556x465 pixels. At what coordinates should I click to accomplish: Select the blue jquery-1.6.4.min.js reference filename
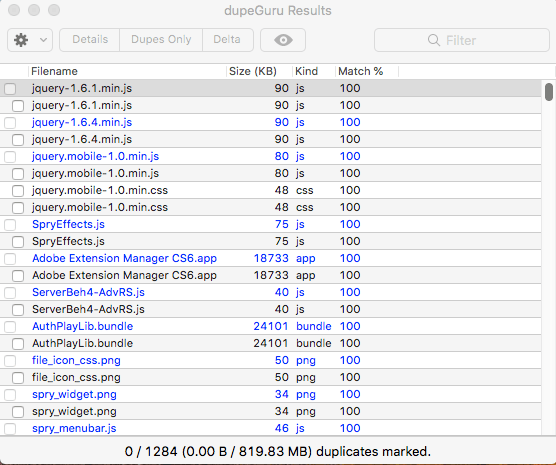tap(82, 122)
